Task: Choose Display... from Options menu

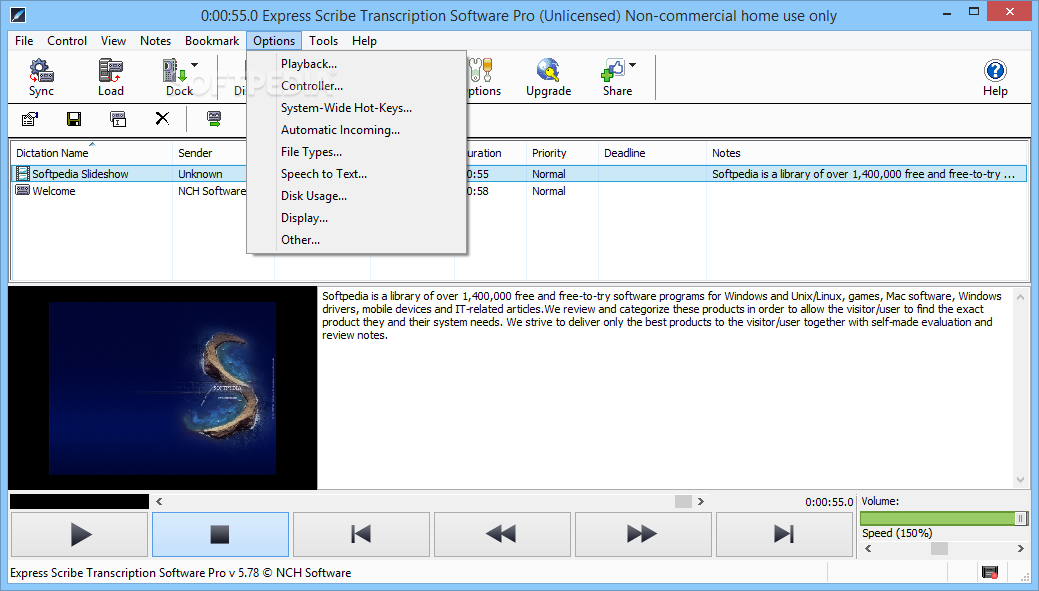Action: pyautogui.click(x=356, y=218)
